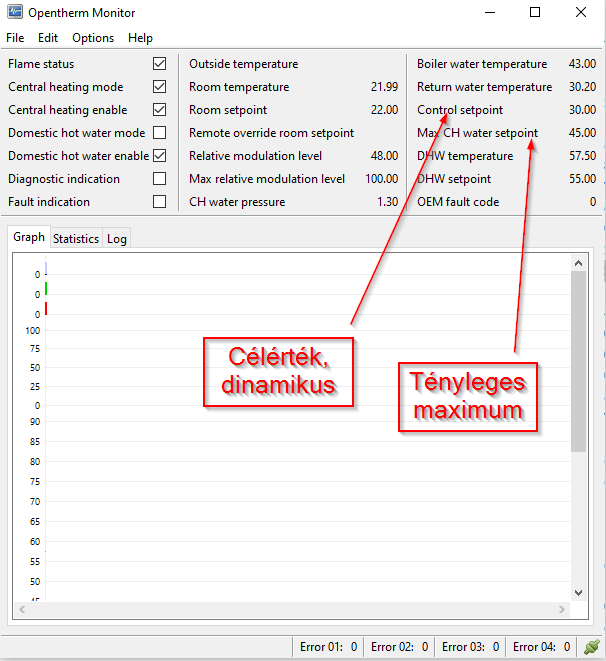Minimize the Opentherm Monitor window

(x=490, y=12)
